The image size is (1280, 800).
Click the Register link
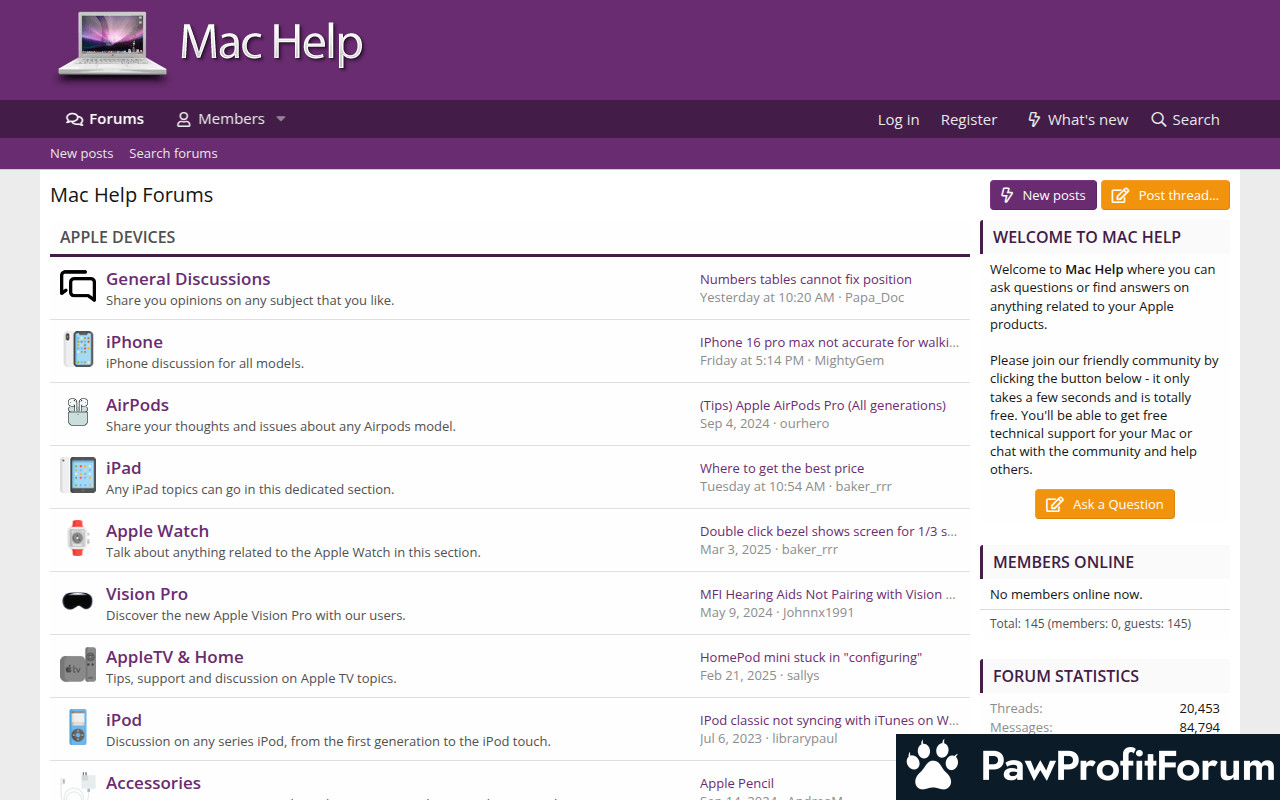[969, 120]
